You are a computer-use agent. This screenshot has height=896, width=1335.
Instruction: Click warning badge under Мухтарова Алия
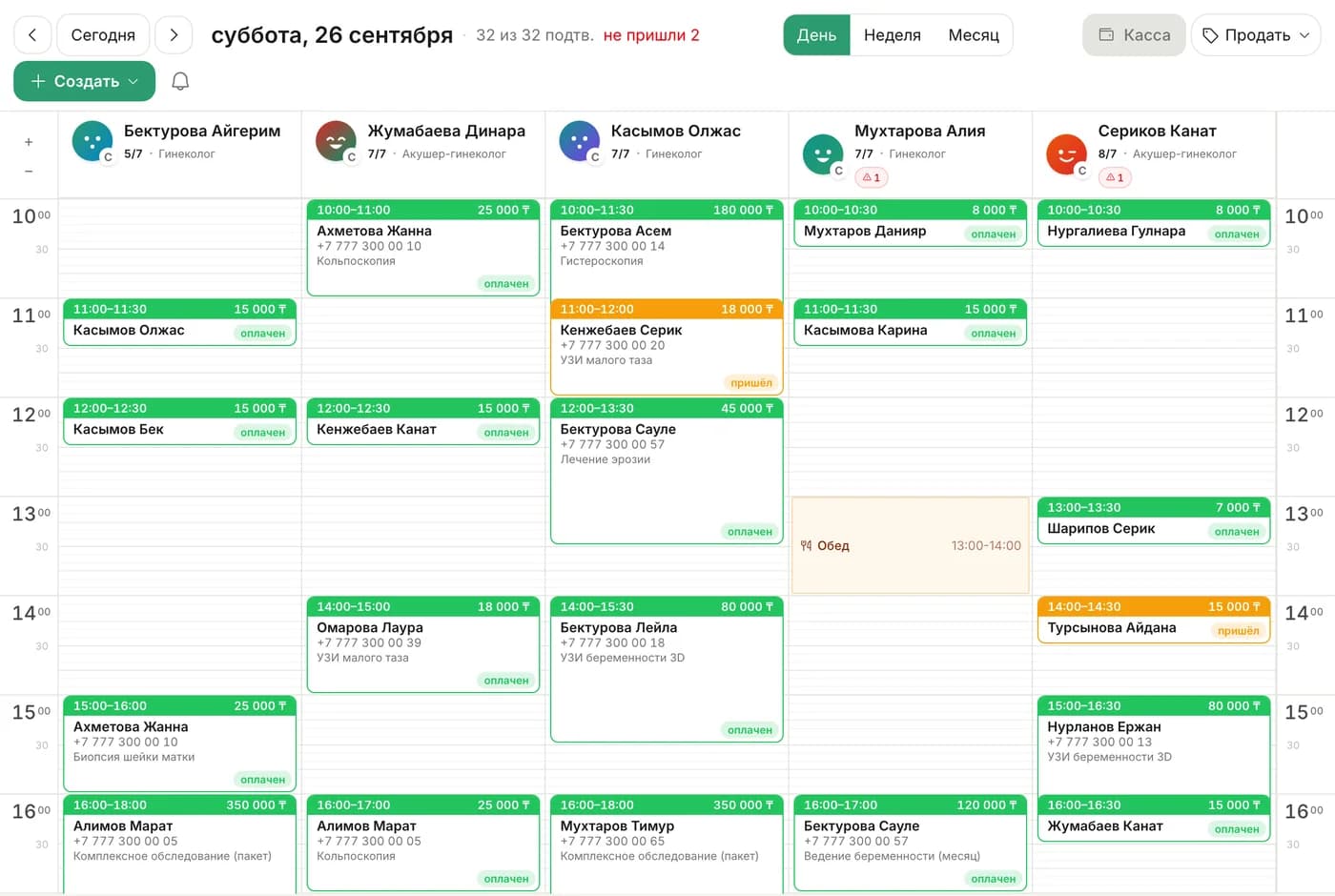coord(872,177)
